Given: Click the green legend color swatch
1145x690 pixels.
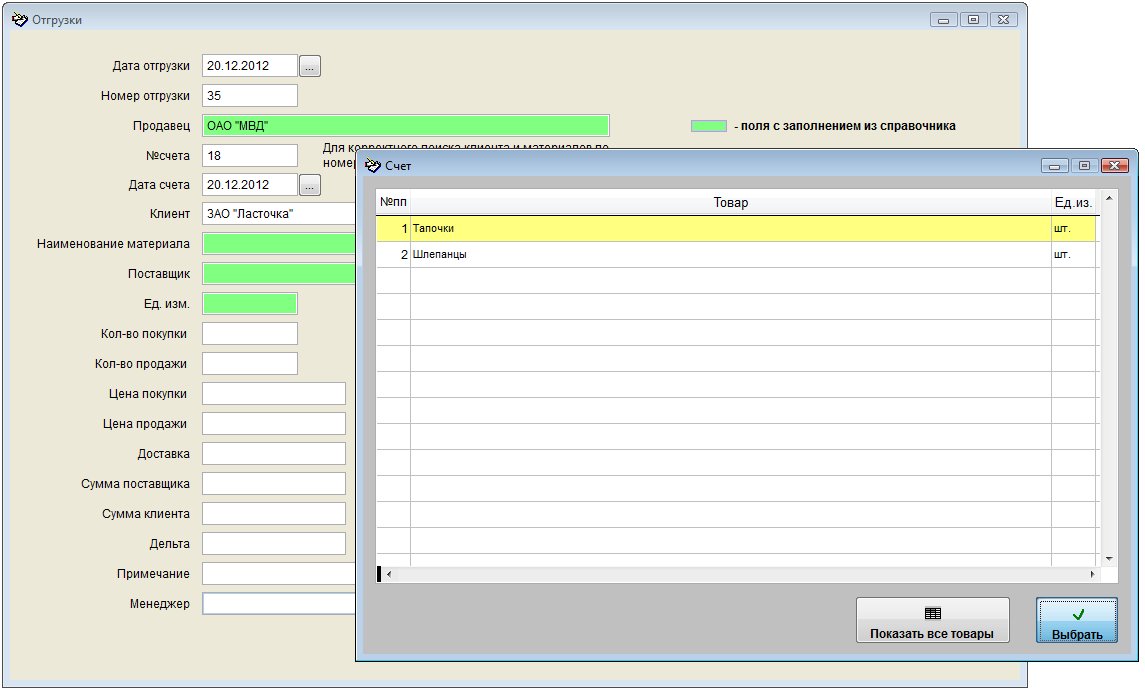Looking at the screenshot, I should point(709,126).
